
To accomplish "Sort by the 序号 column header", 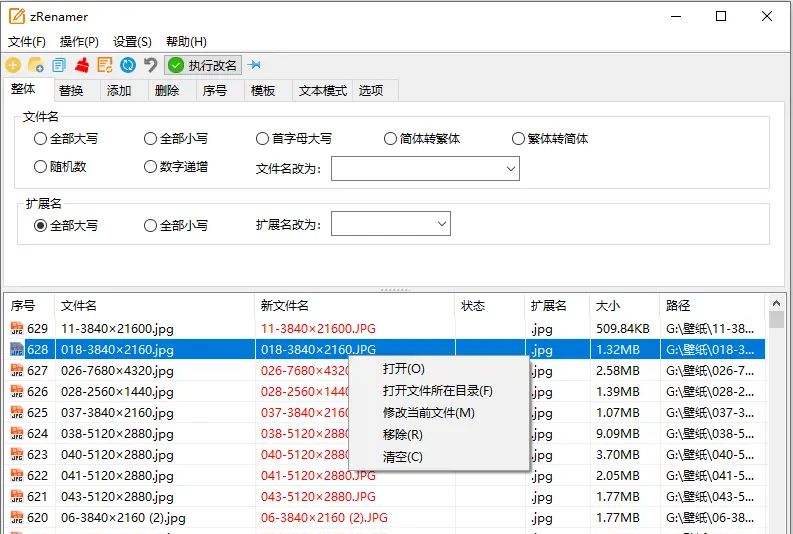I will [x=29, y=305].
